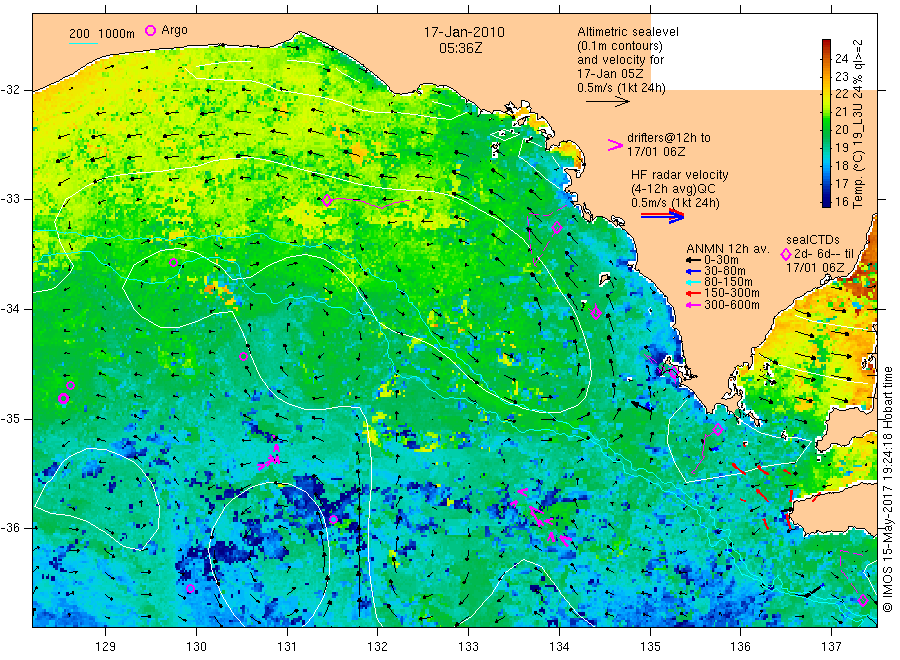Screen dimensions: 900x660
Task: Click the '(0.1m contours)' text
Action: [620, 46]
